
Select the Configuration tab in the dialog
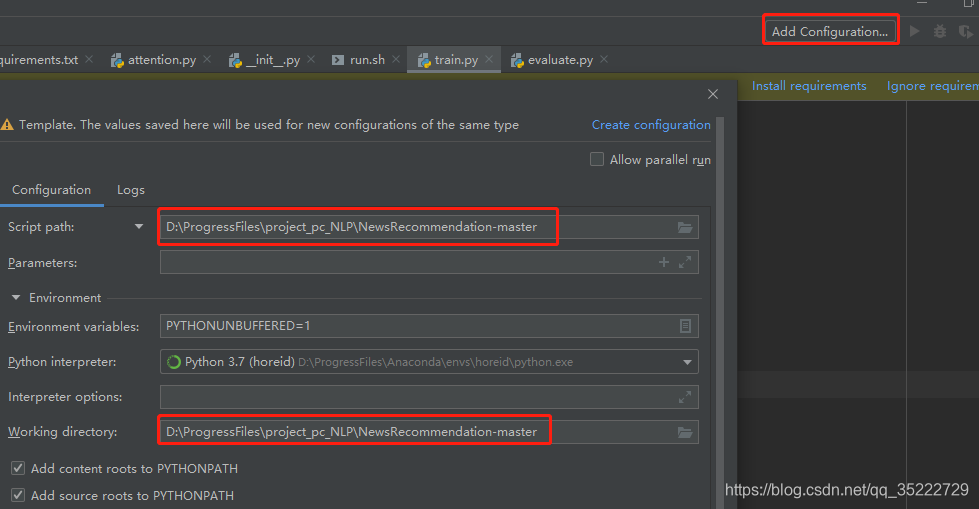pos(51,190)
